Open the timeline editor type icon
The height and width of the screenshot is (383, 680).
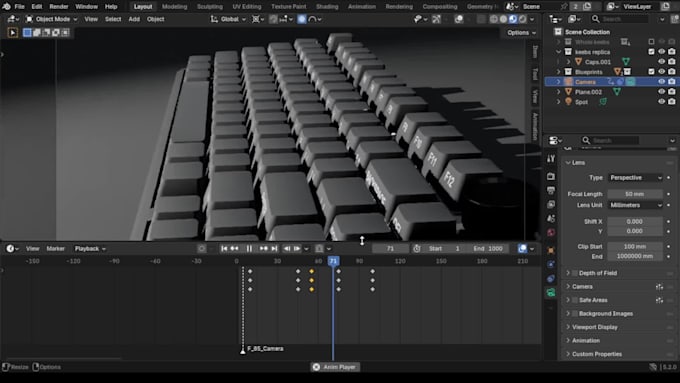click(x=12, y=249)
